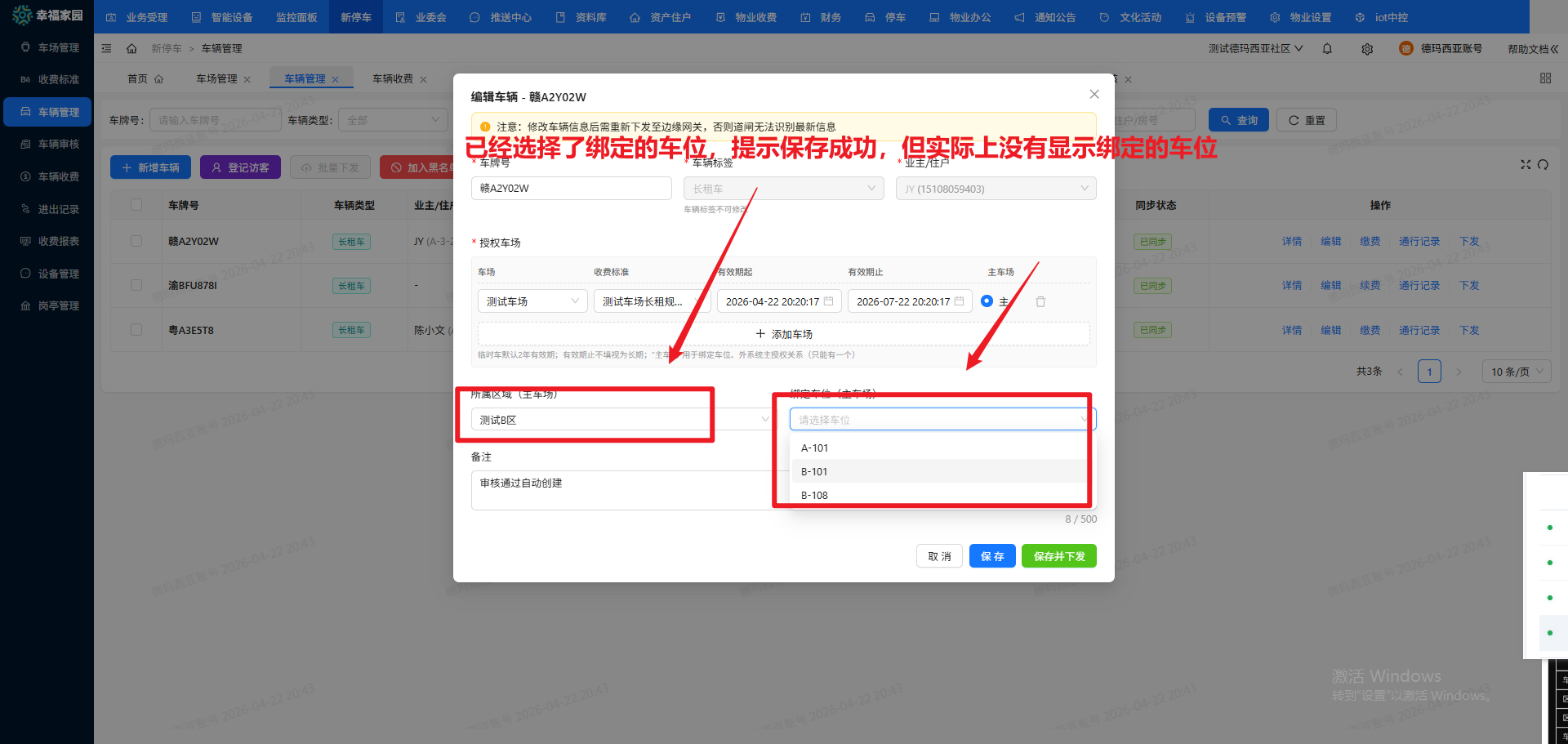The height and width of the screenshot is (744, 1568).
Task: Open the 测试B区 area dropdown
Action: pyautogui.click(x=621, y=420)
